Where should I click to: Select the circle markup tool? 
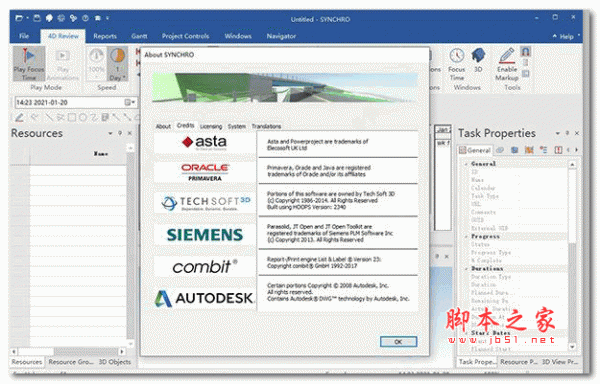pyautogui.click(x=82, y=118)
